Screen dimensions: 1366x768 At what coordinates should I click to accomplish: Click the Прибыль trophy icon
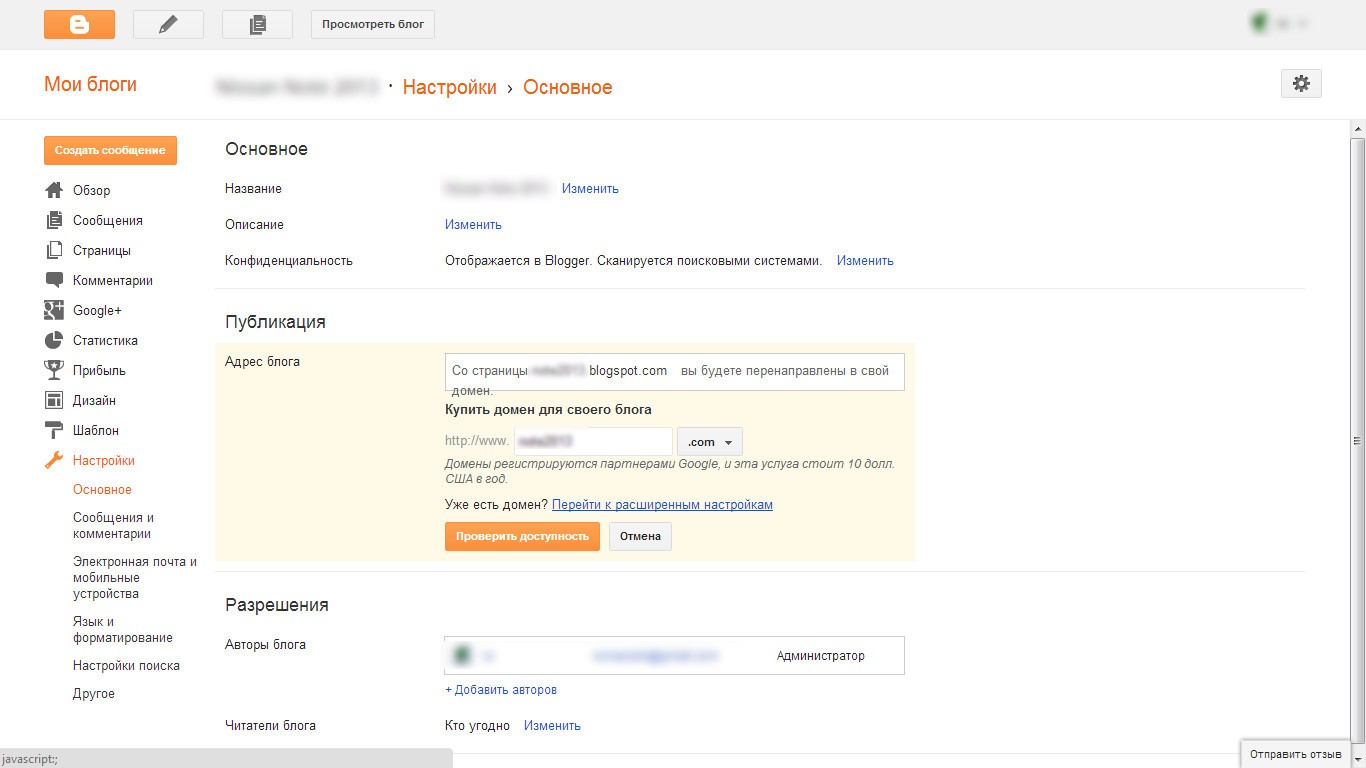[x=54, y=370]
